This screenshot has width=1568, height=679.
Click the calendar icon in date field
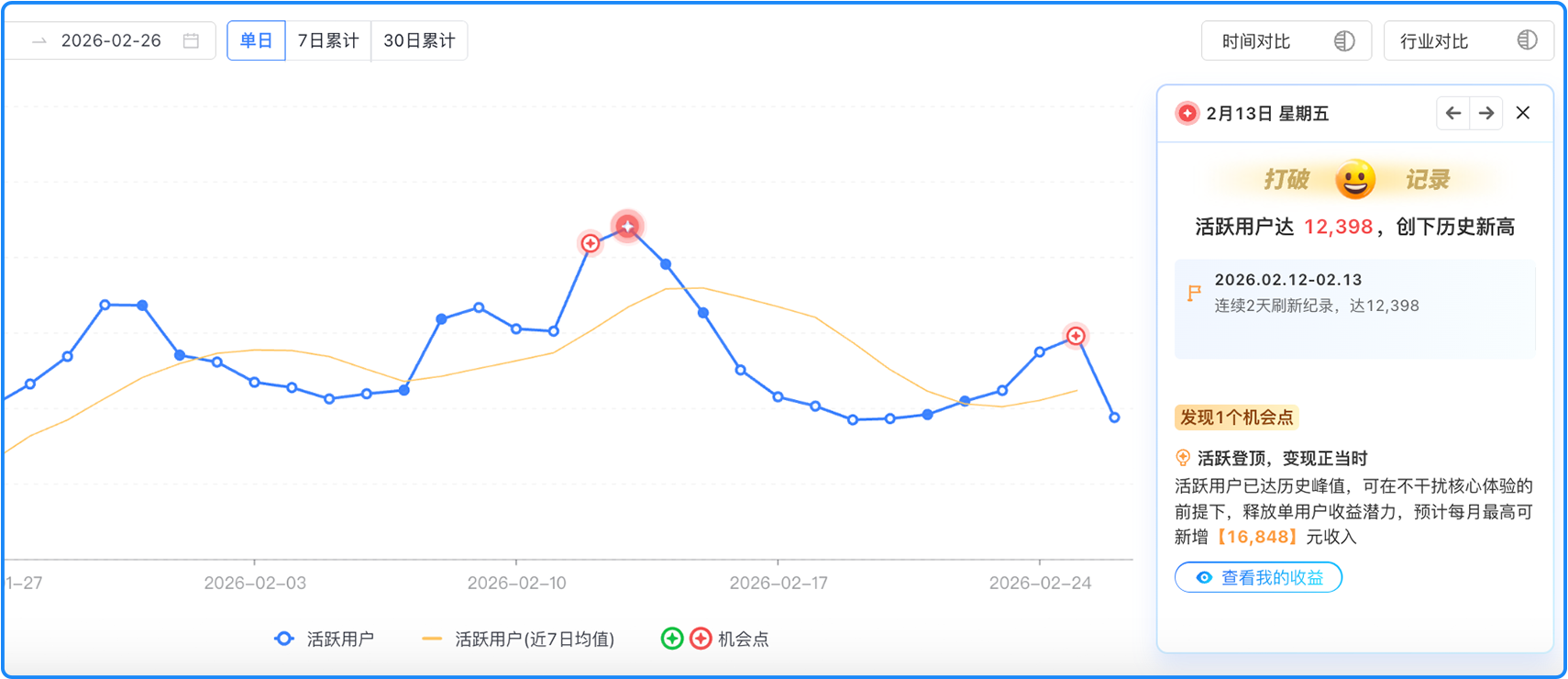[191, 40]
